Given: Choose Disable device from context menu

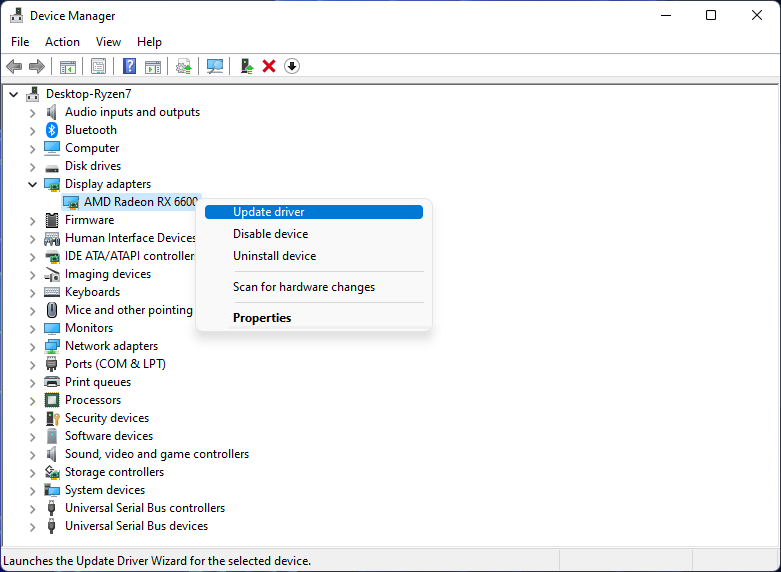Looking at the screenshot, I should tap(314, 234).
